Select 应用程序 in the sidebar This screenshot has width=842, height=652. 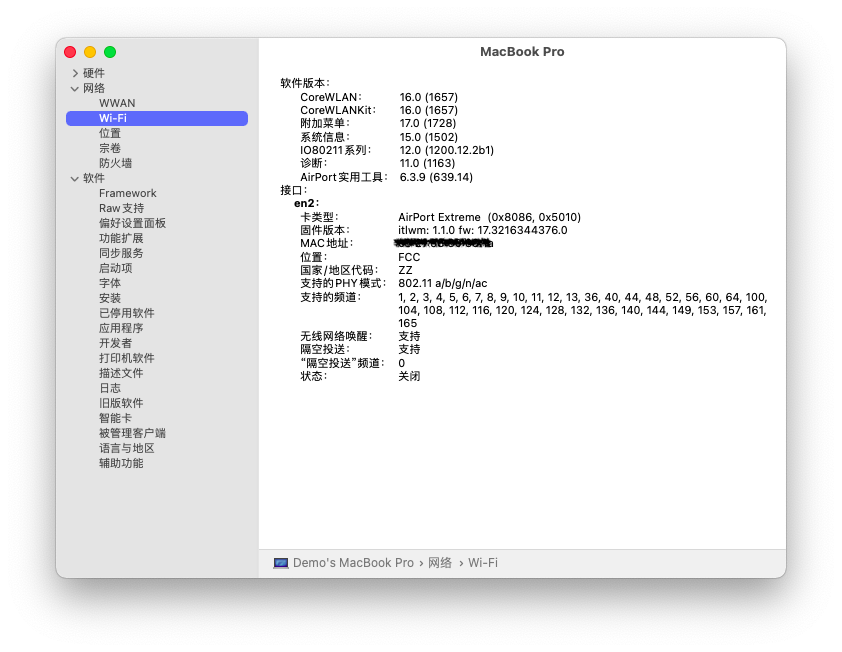(121, 328)
